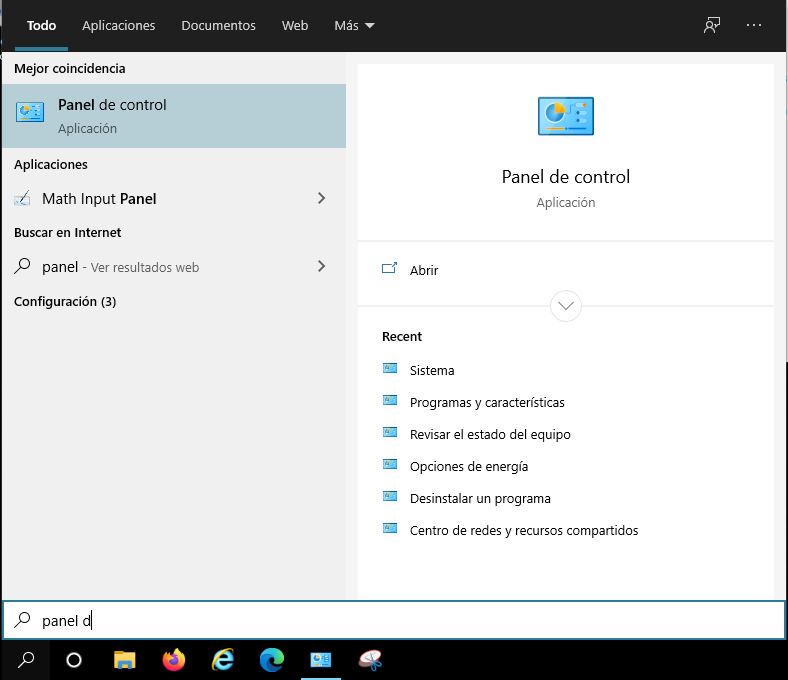The height and width of the screenshot is (680, 788).
Task: Expand more actions with the chevron below Abrir
Action: point(566,305)
